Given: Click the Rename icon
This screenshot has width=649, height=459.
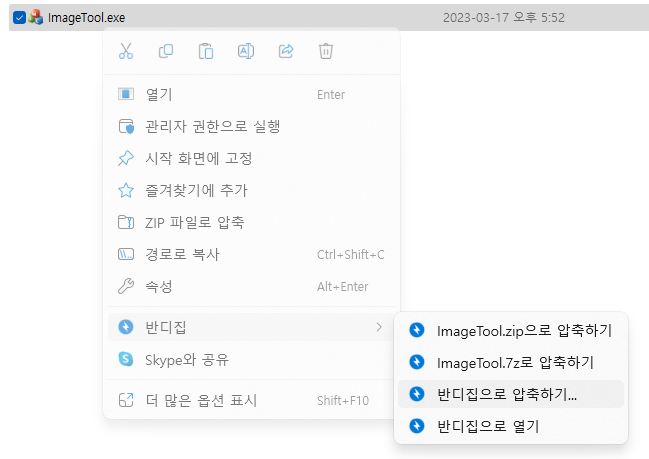Looking at the screenshot, I should 246,51.
